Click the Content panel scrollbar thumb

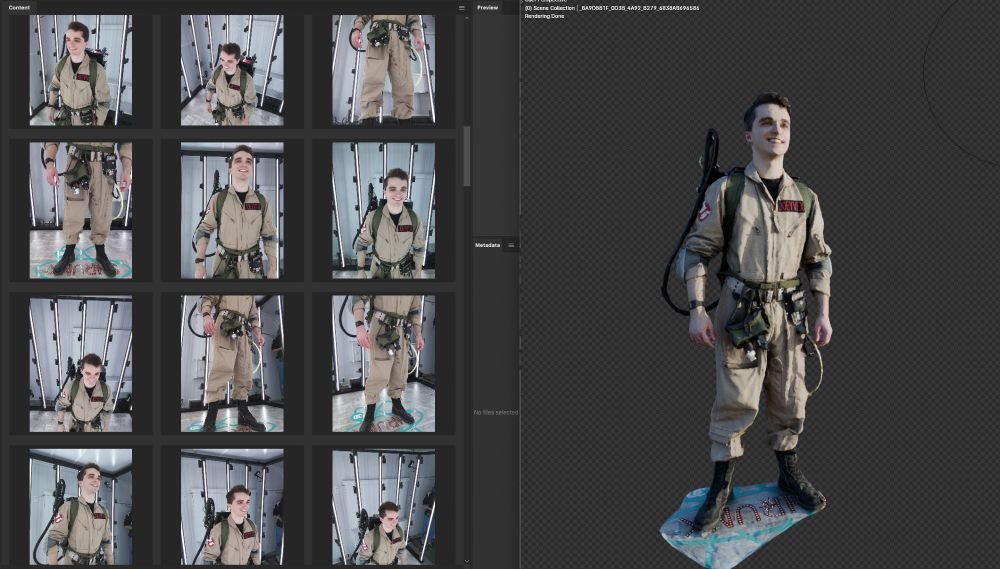click(x=467, y=156)
